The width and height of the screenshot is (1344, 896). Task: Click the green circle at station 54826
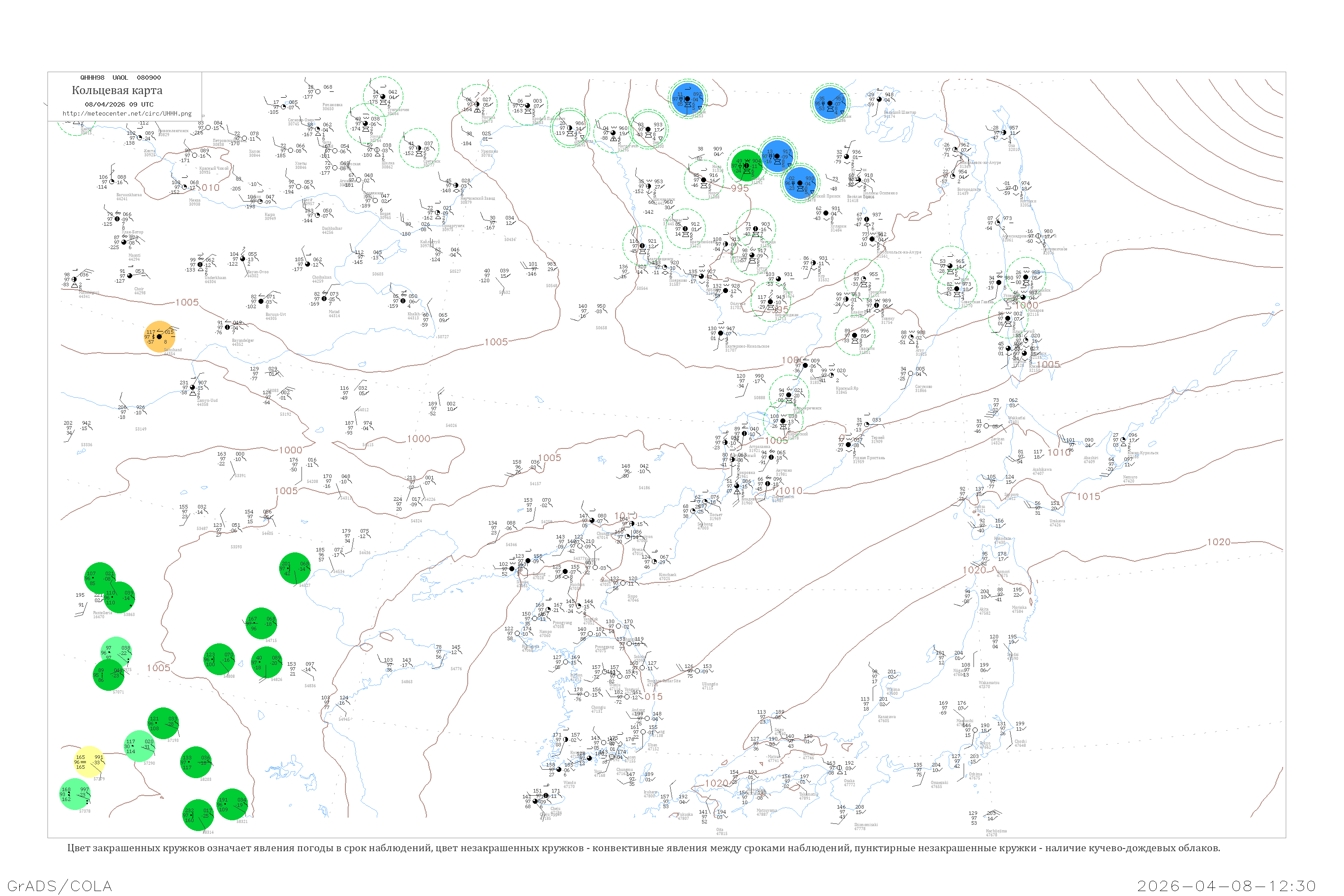tap(266, 662)
